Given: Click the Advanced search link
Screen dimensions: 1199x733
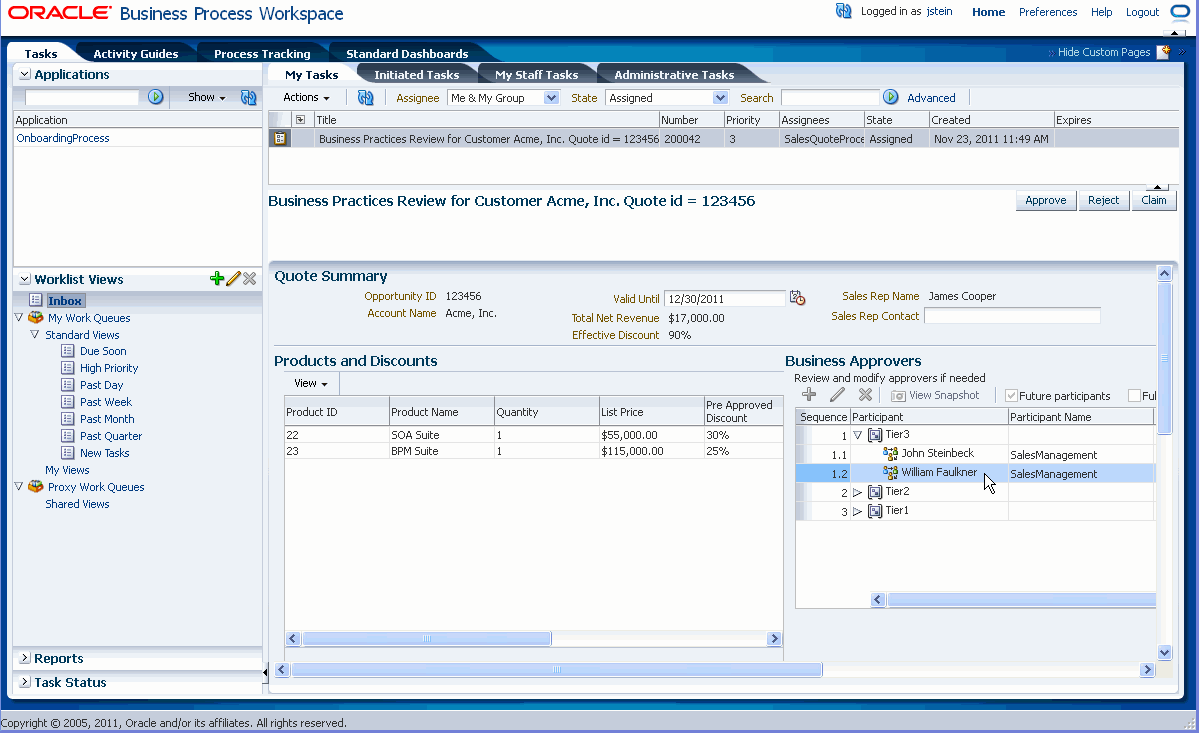Looking at the screenshot, I should pos(931,98).
